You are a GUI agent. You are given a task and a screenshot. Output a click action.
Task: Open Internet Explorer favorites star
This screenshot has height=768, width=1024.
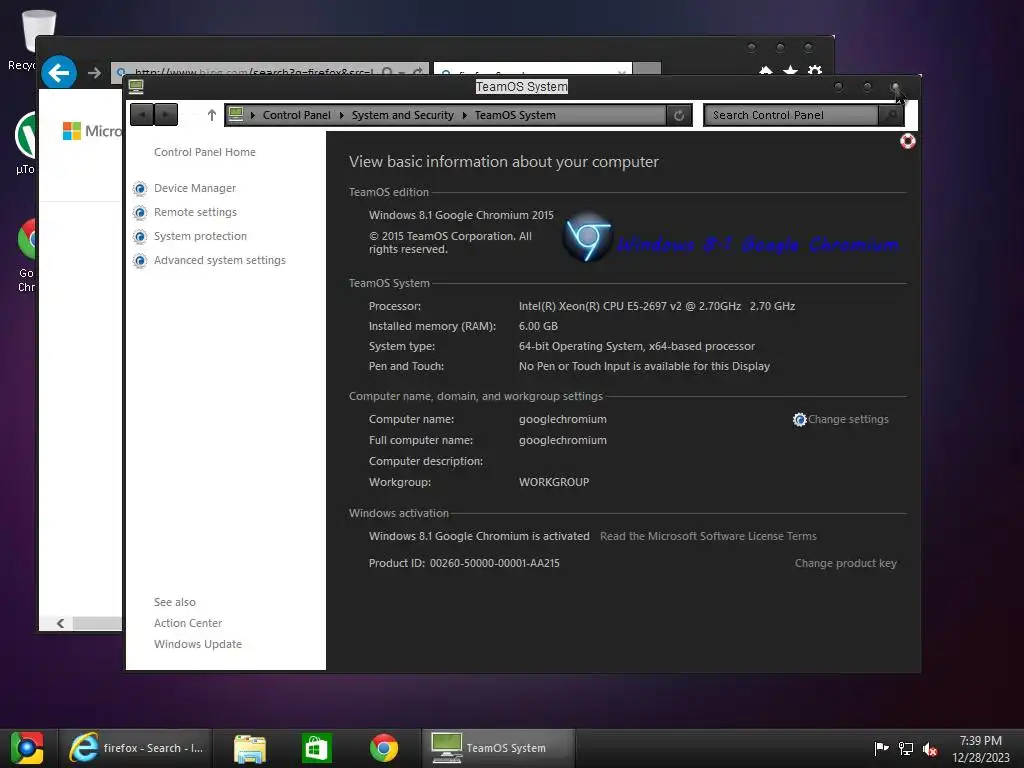[x=790, y=70]
